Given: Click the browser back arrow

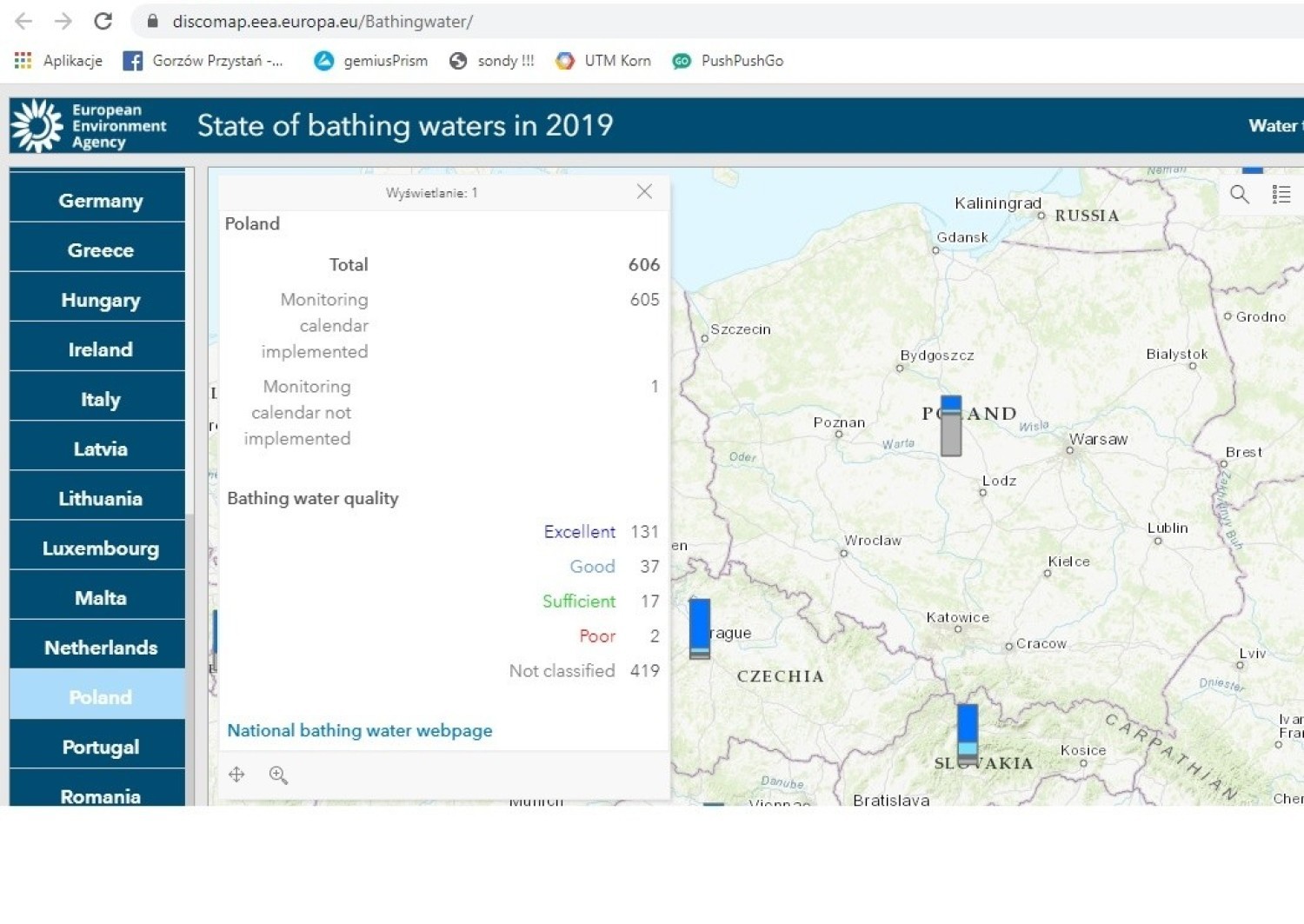Looking at the screenshot, I should [x=23, y=21].
